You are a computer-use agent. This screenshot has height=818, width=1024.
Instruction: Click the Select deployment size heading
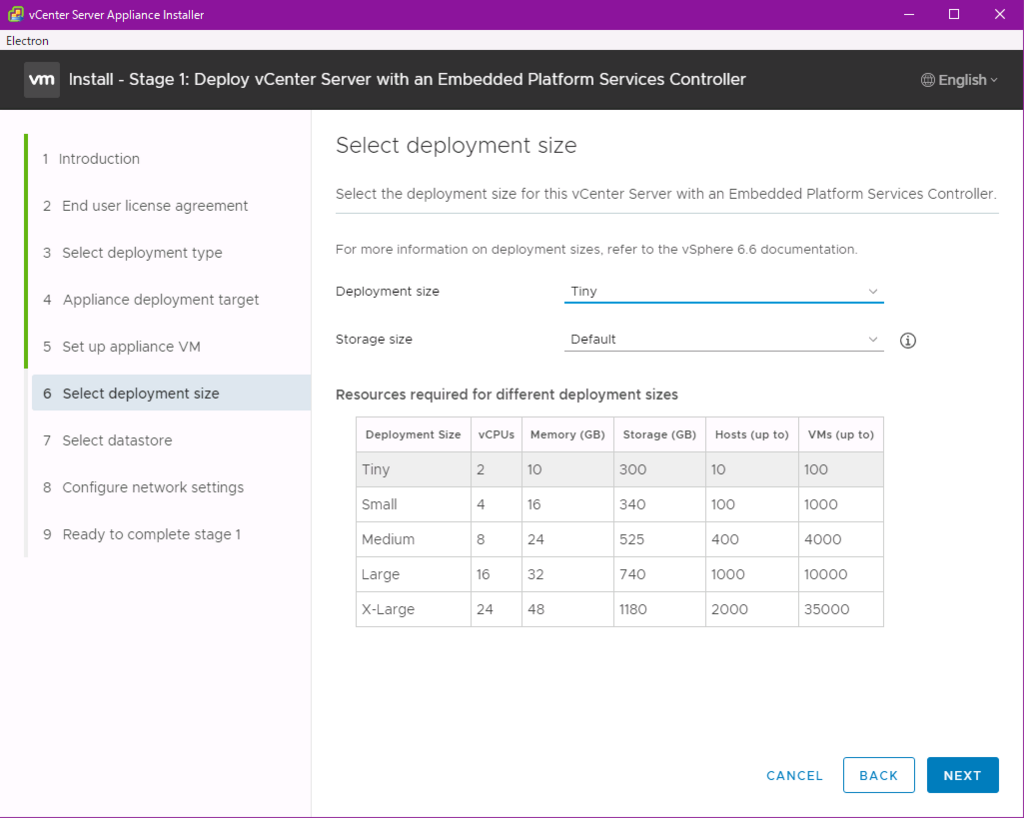tap(456, 145)
